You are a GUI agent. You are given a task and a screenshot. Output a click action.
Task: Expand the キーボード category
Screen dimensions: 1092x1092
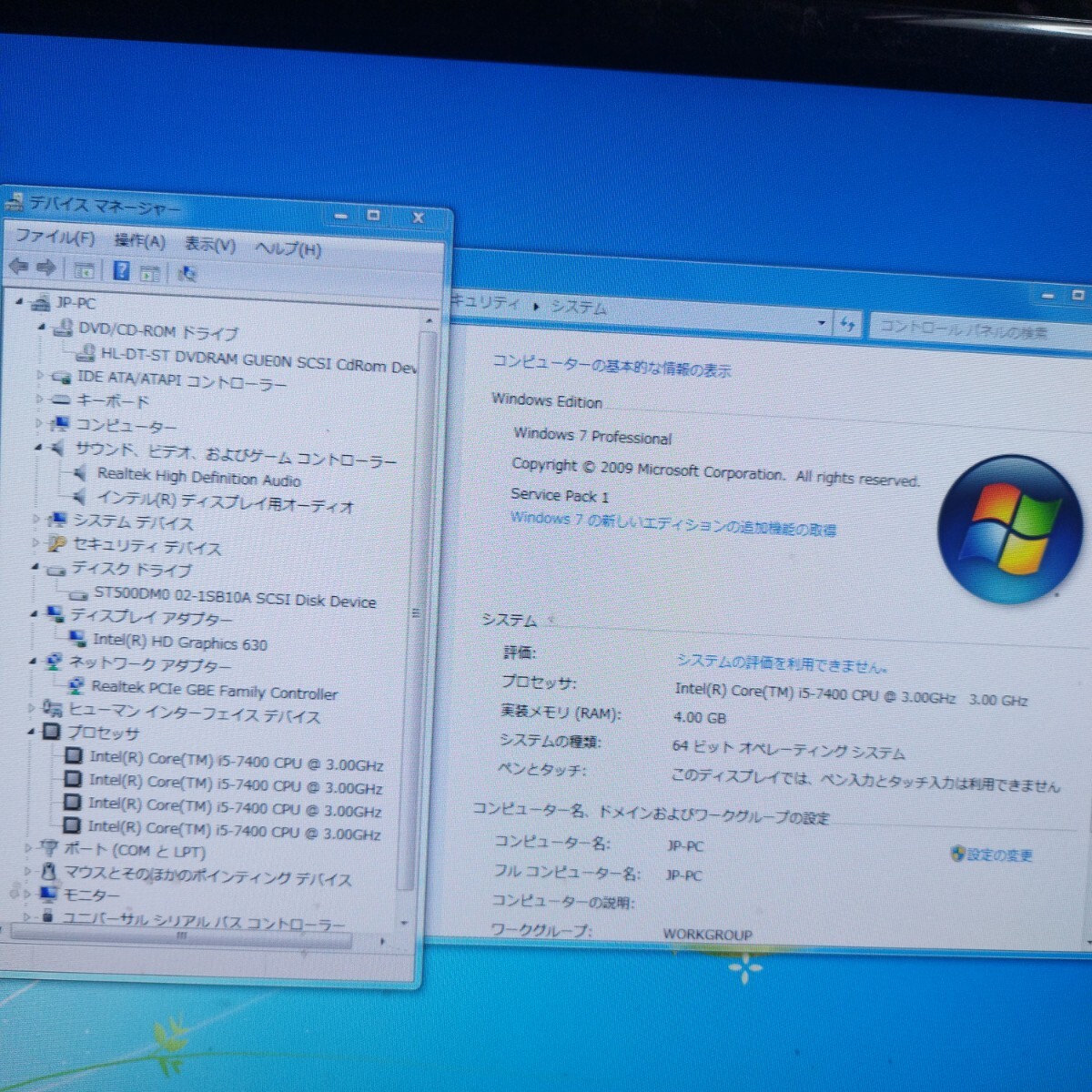pos(40,399)
